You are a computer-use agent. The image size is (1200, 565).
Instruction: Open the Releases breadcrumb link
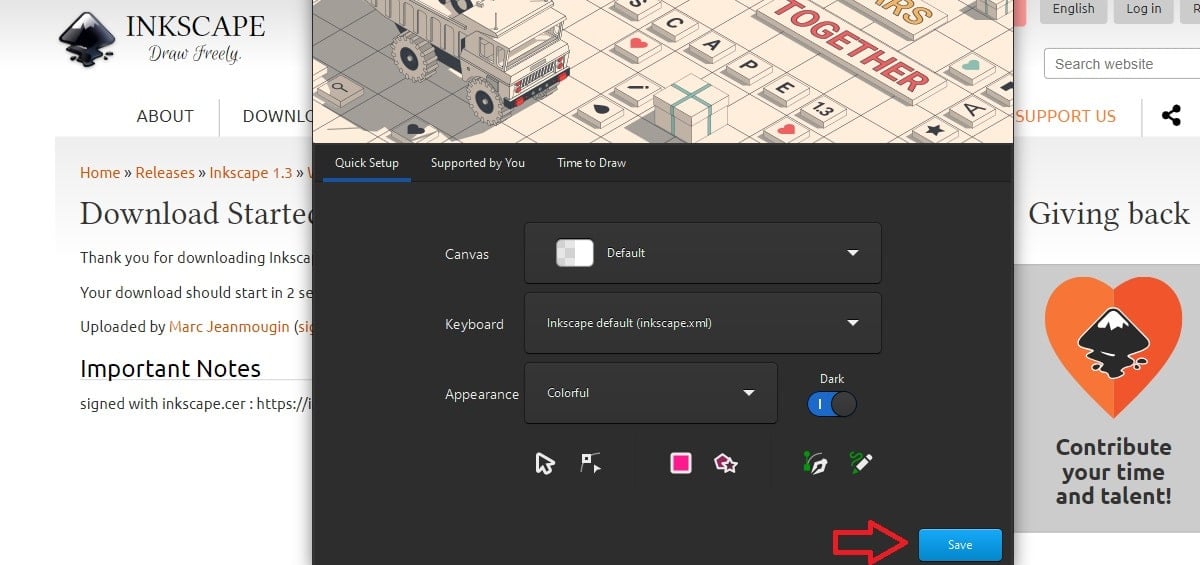pos(165,172)
